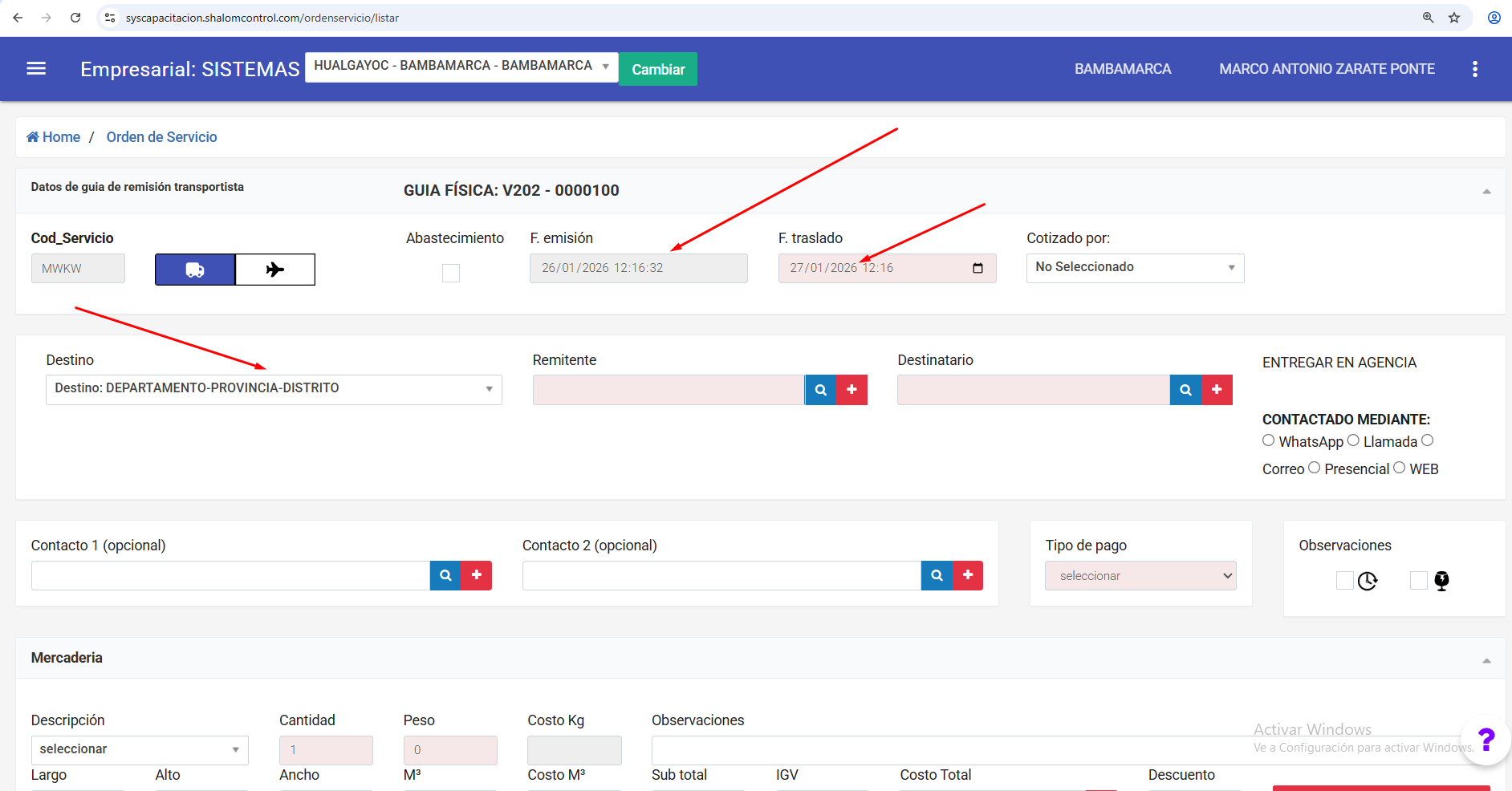The width and height of the screenshot is (1512, 791).
Task: Check the clock observation checkbox
Action: (x=1344, y=580)
